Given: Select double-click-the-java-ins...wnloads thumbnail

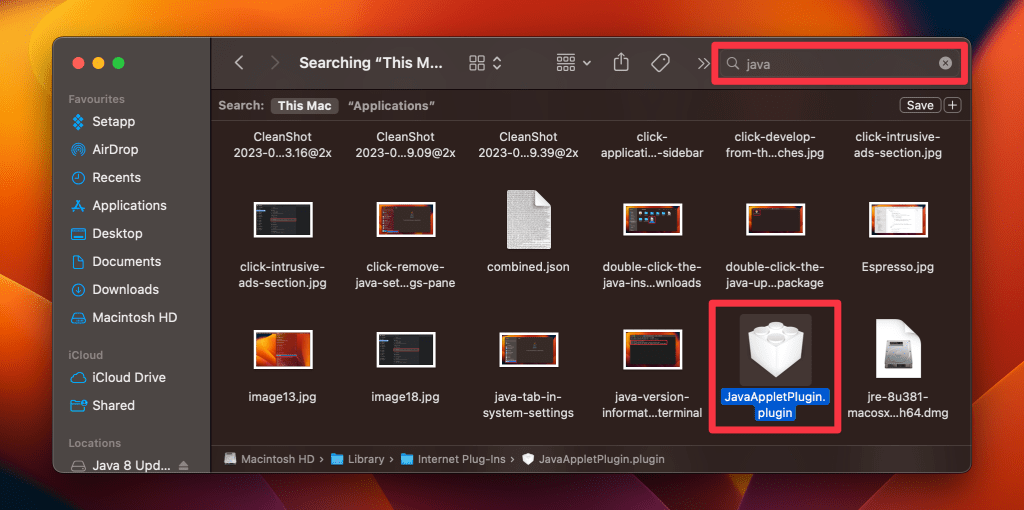Looking at the screenshot, I should click(652, 220).
